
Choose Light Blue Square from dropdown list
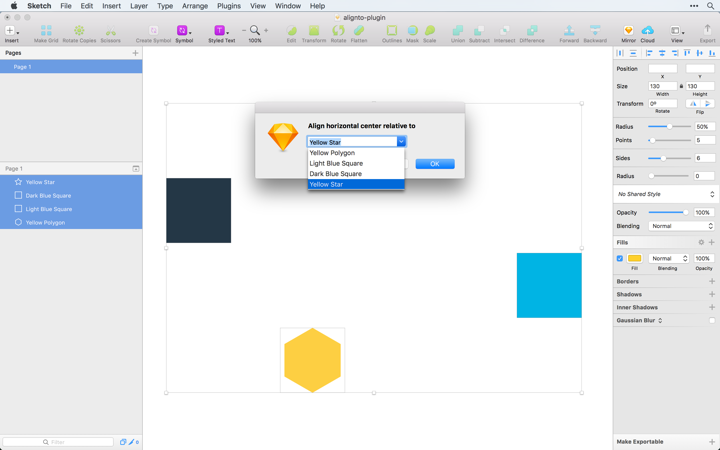coord(356,163)
